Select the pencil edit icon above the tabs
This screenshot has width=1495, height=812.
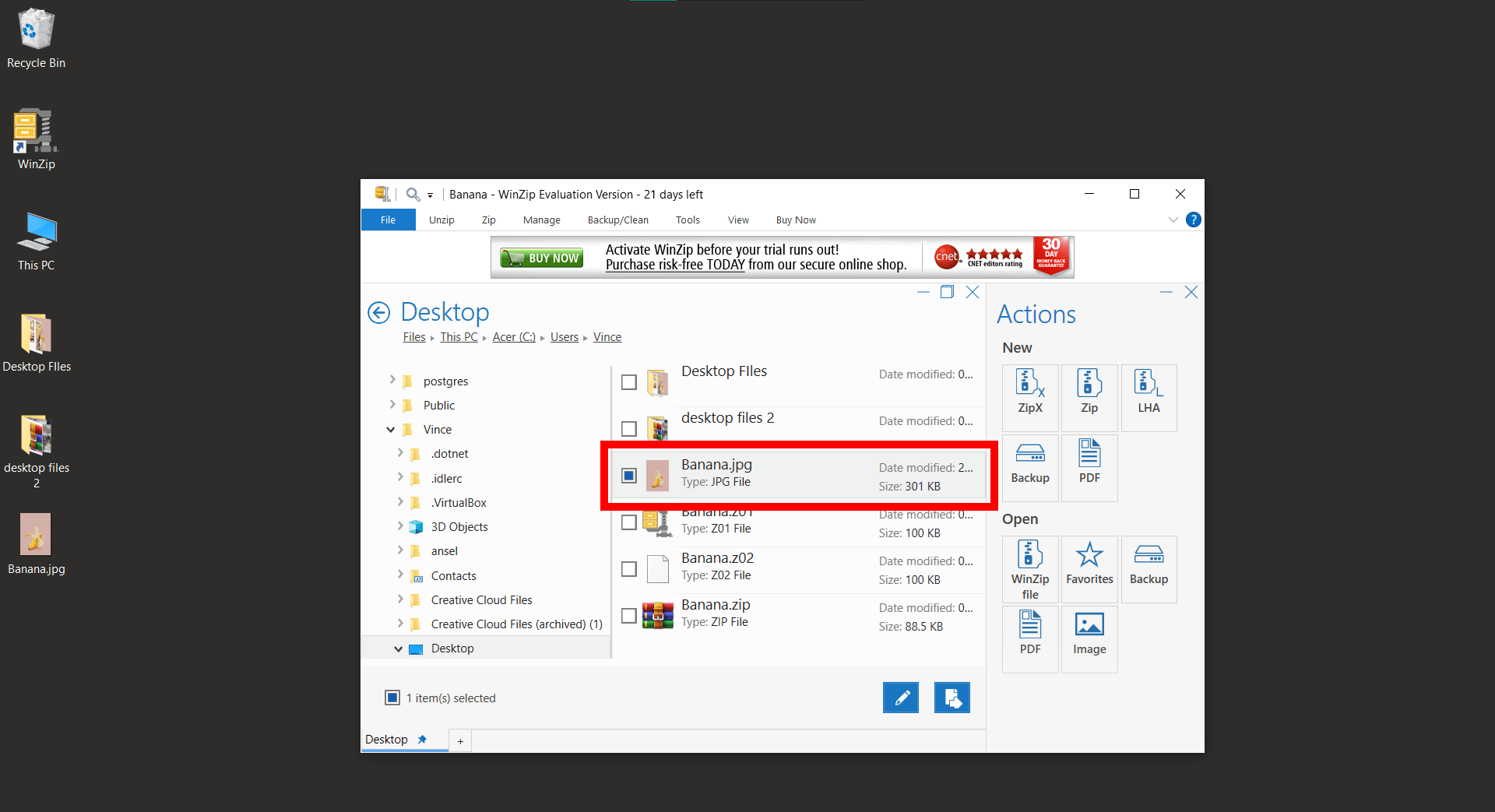click(901, 698)
